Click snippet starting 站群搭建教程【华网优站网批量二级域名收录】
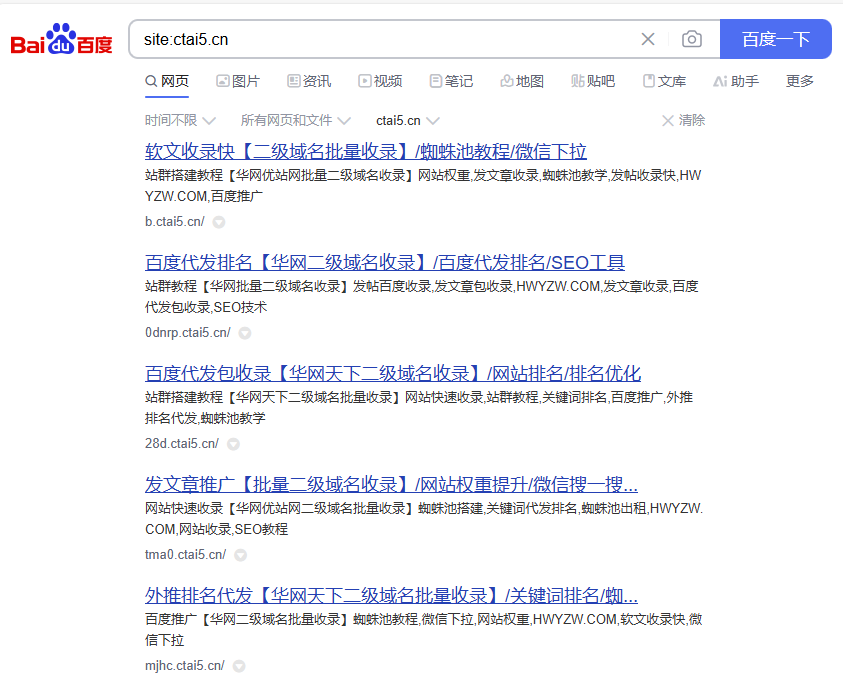843x694 pixels. coord(423,186)
